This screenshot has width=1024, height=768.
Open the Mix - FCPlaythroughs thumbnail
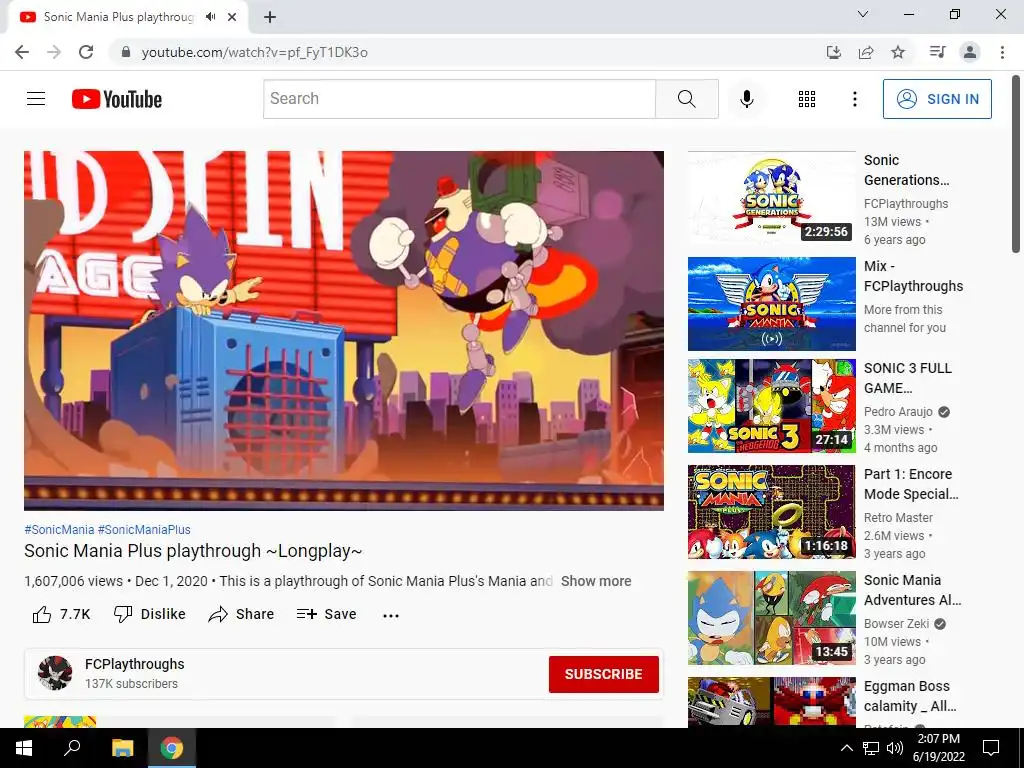771,304
